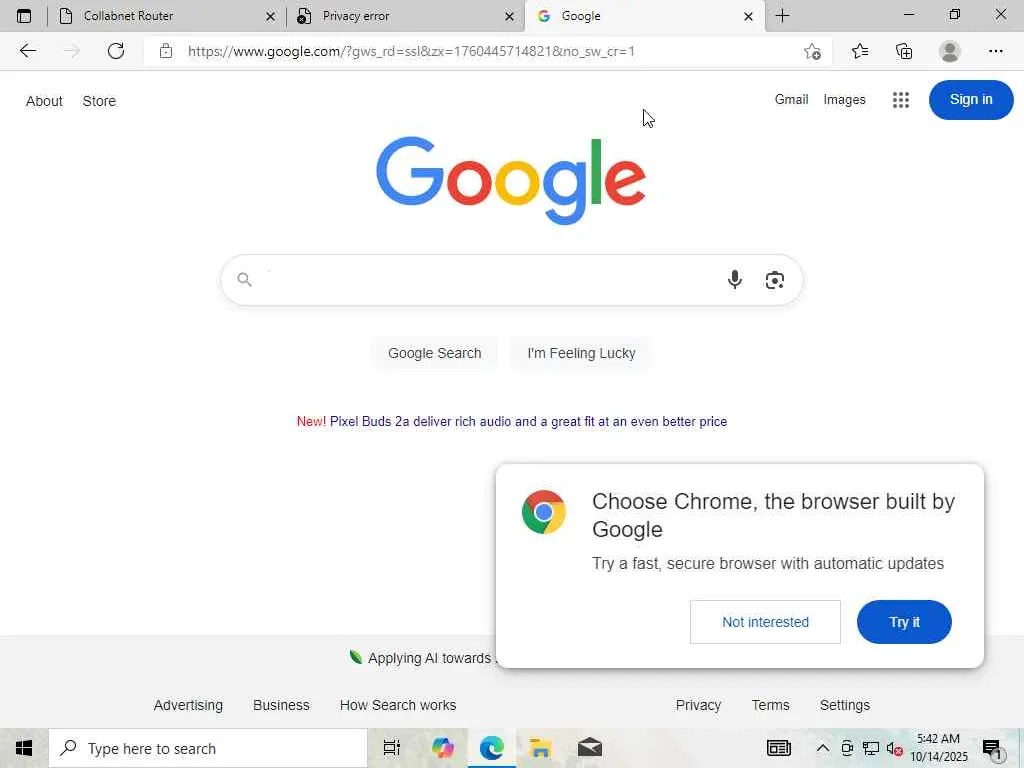Open the browser profile avatar
1024x768 pixels.
click(950, 51)
